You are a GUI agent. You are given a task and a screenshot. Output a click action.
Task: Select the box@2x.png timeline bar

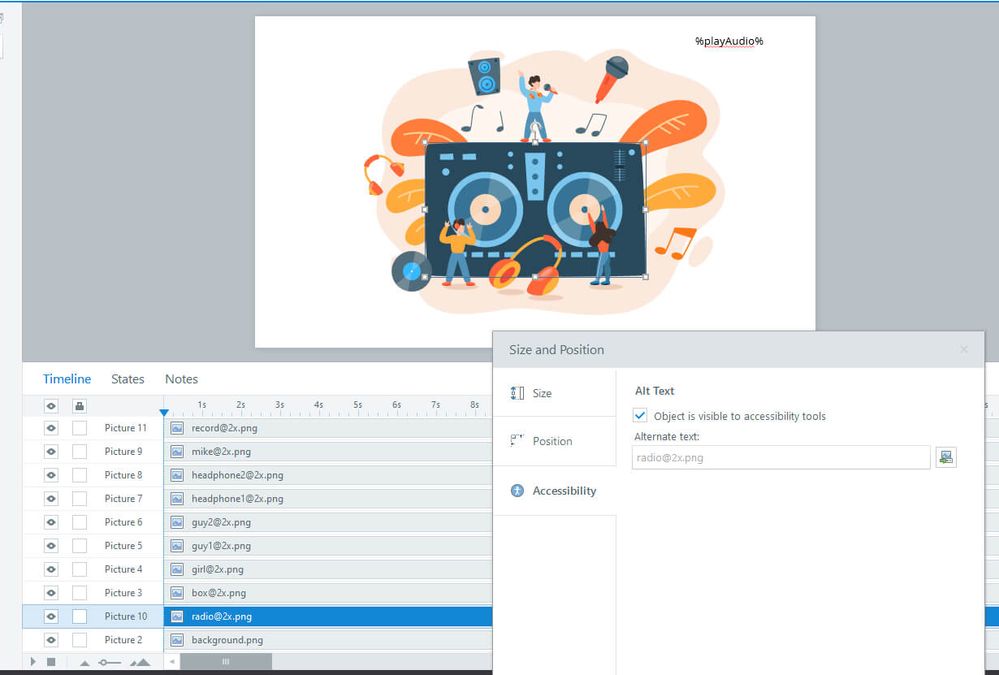[328, 593]
